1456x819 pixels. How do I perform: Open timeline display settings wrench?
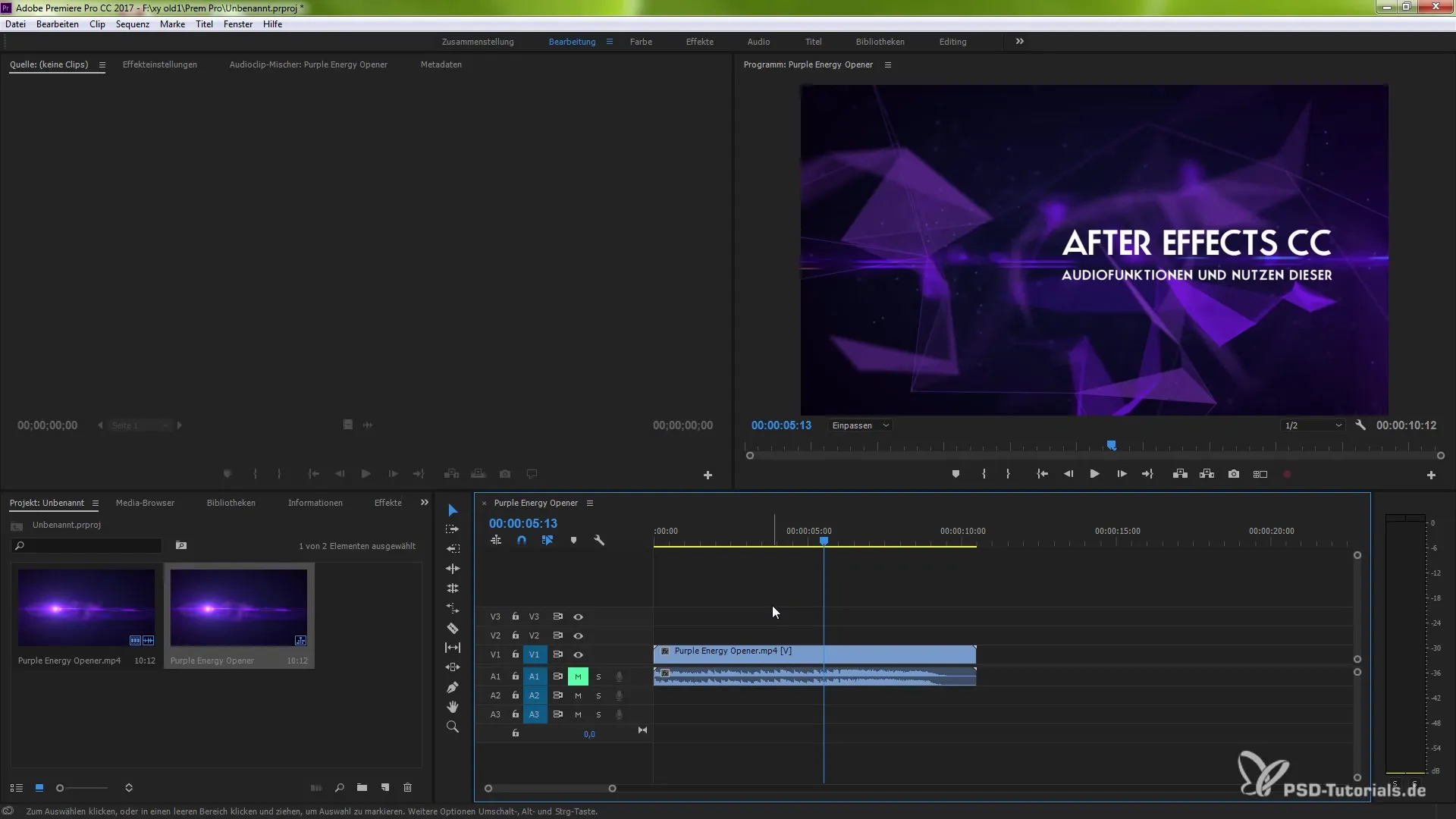click(x=599, y=540)
